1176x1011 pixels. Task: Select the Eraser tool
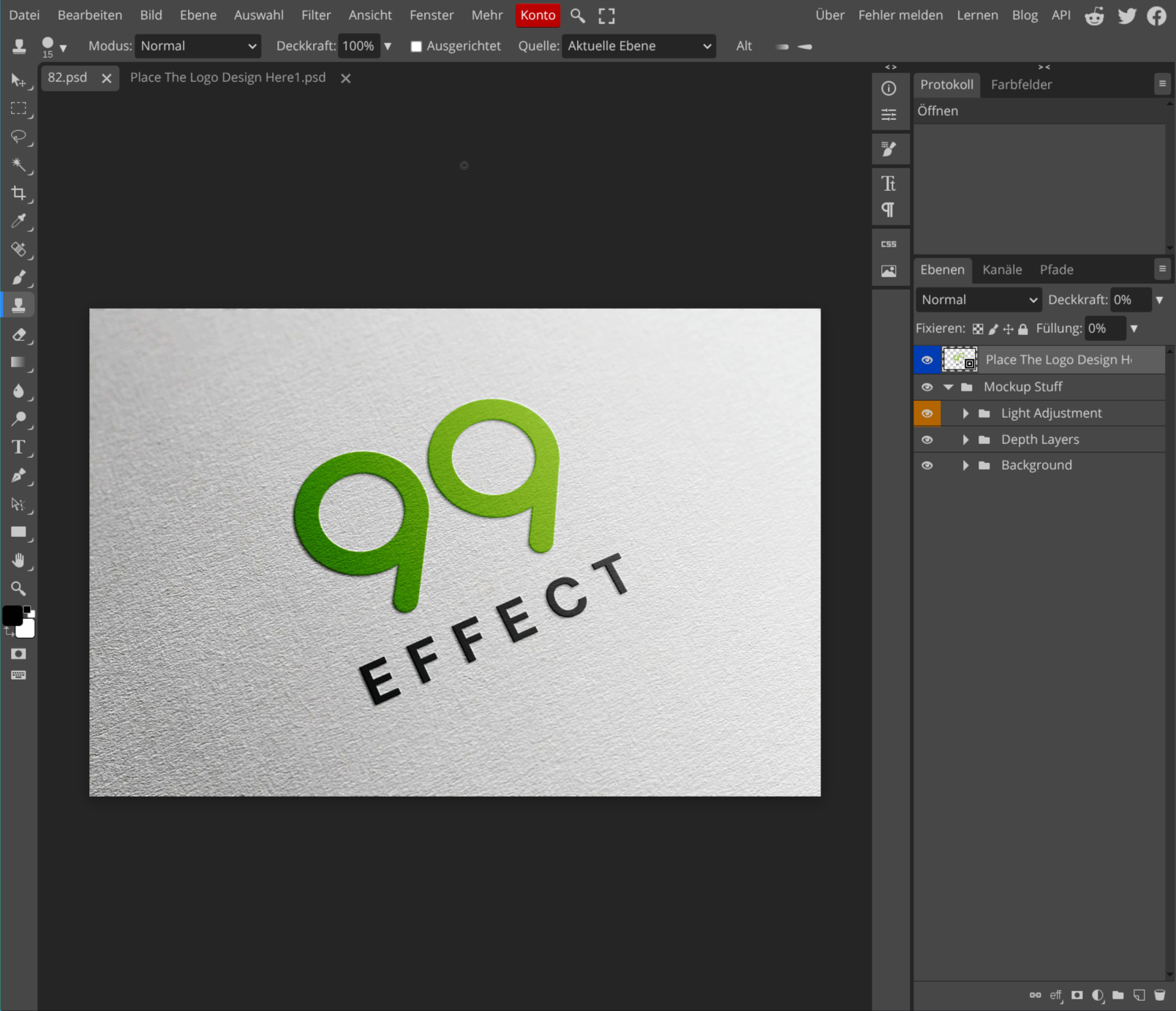pyautogui.click(x=18, y=335)
